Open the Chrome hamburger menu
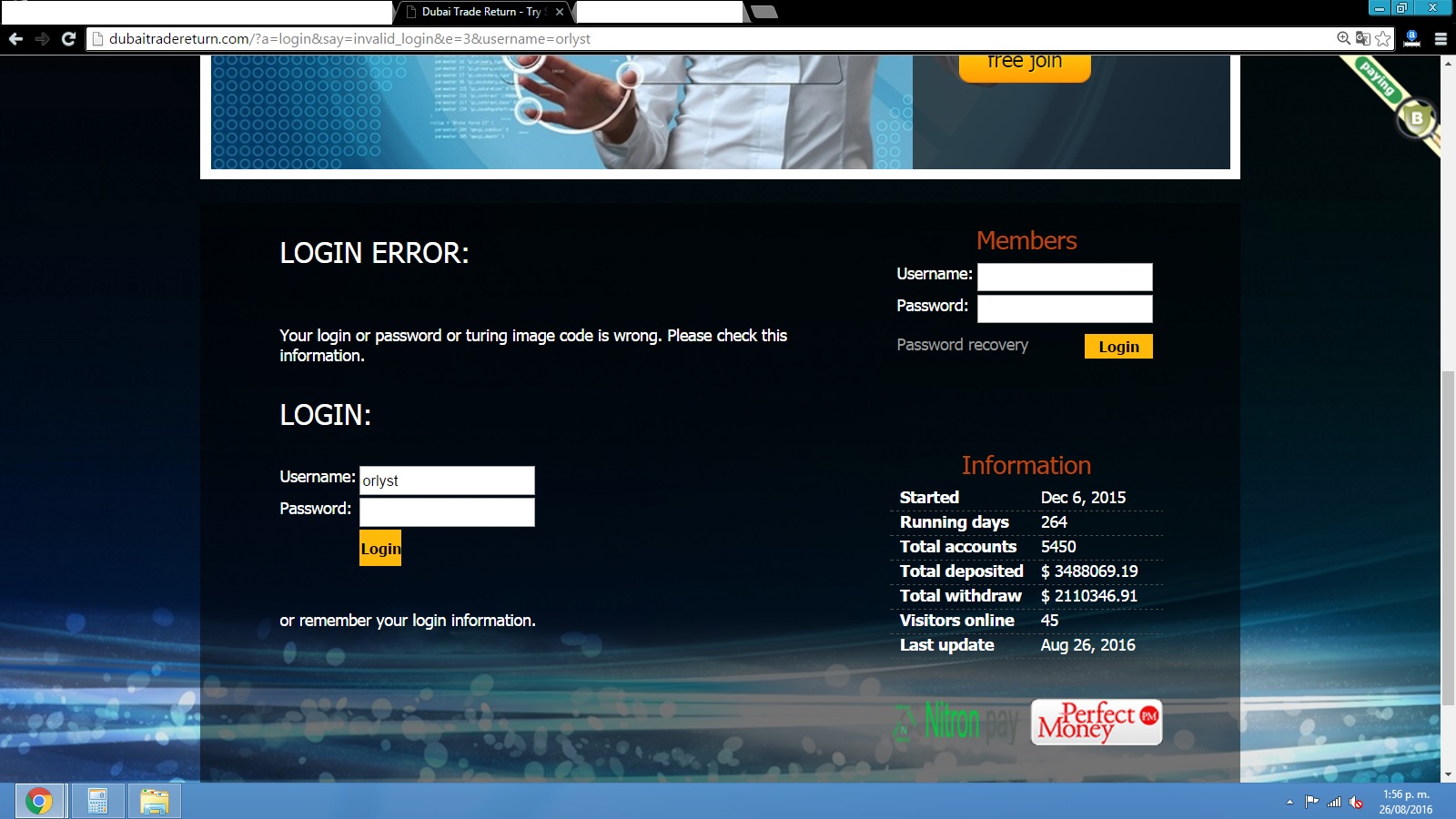The image size is (1456, 819). click(1441, 39)
